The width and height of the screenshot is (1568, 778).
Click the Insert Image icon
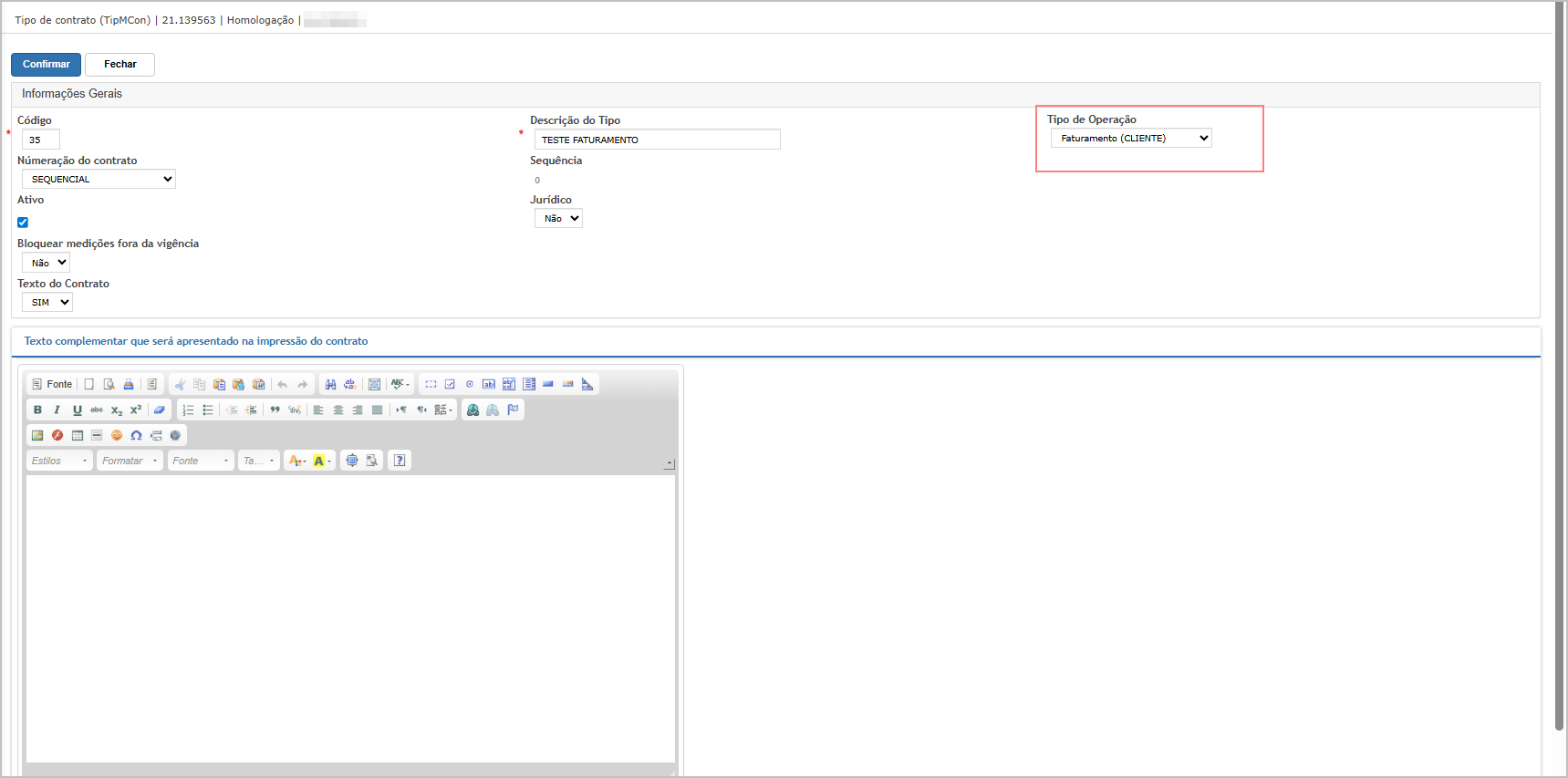(x=37, y=435)
